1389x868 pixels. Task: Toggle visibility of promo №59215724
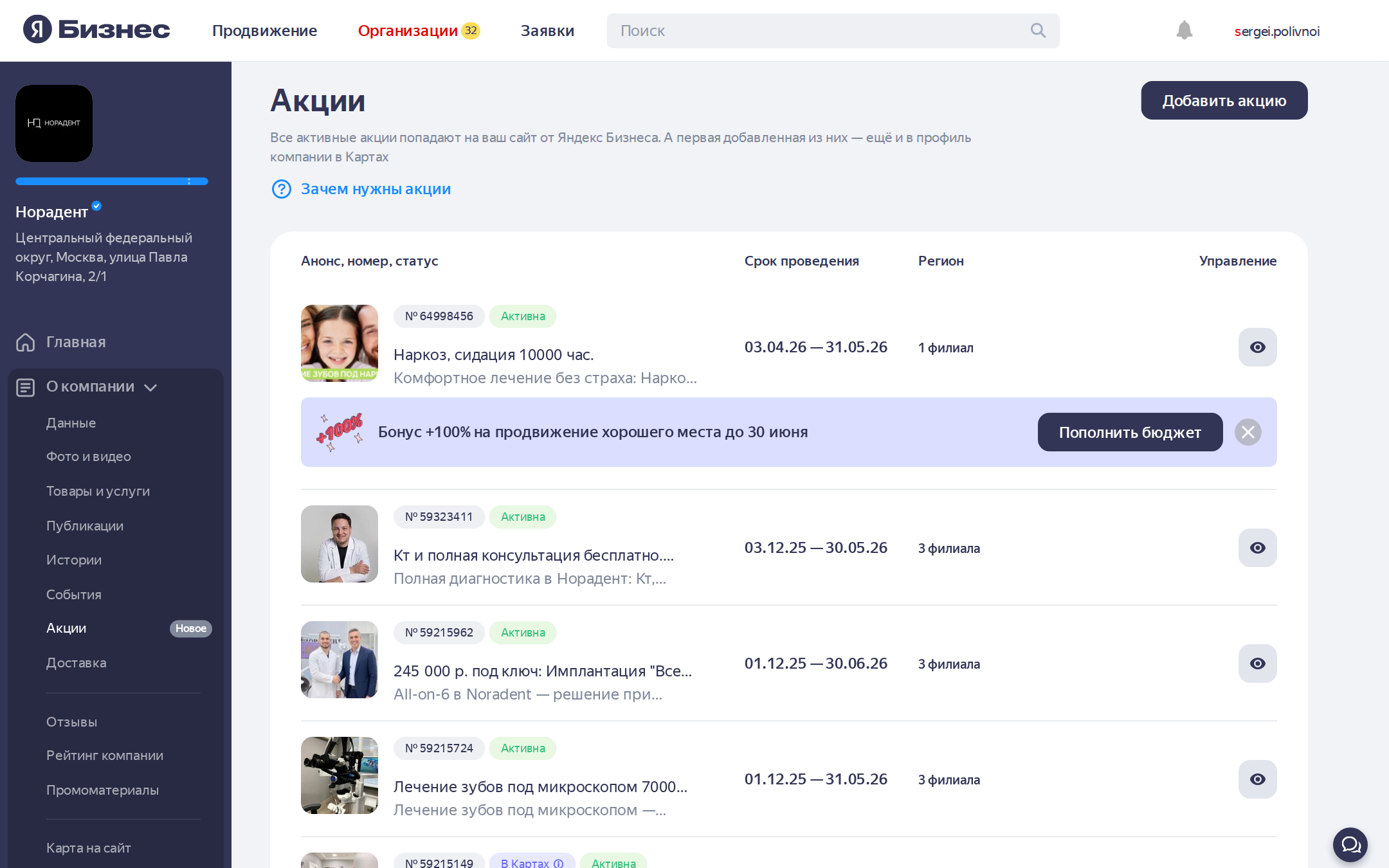click(1258, 779)
